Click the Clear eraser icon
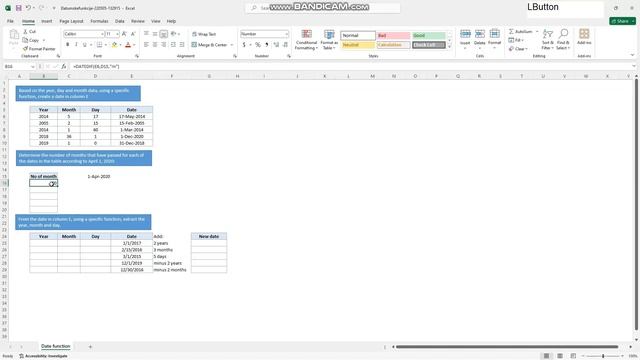The image size is (640, 360). tap(511, 49)
